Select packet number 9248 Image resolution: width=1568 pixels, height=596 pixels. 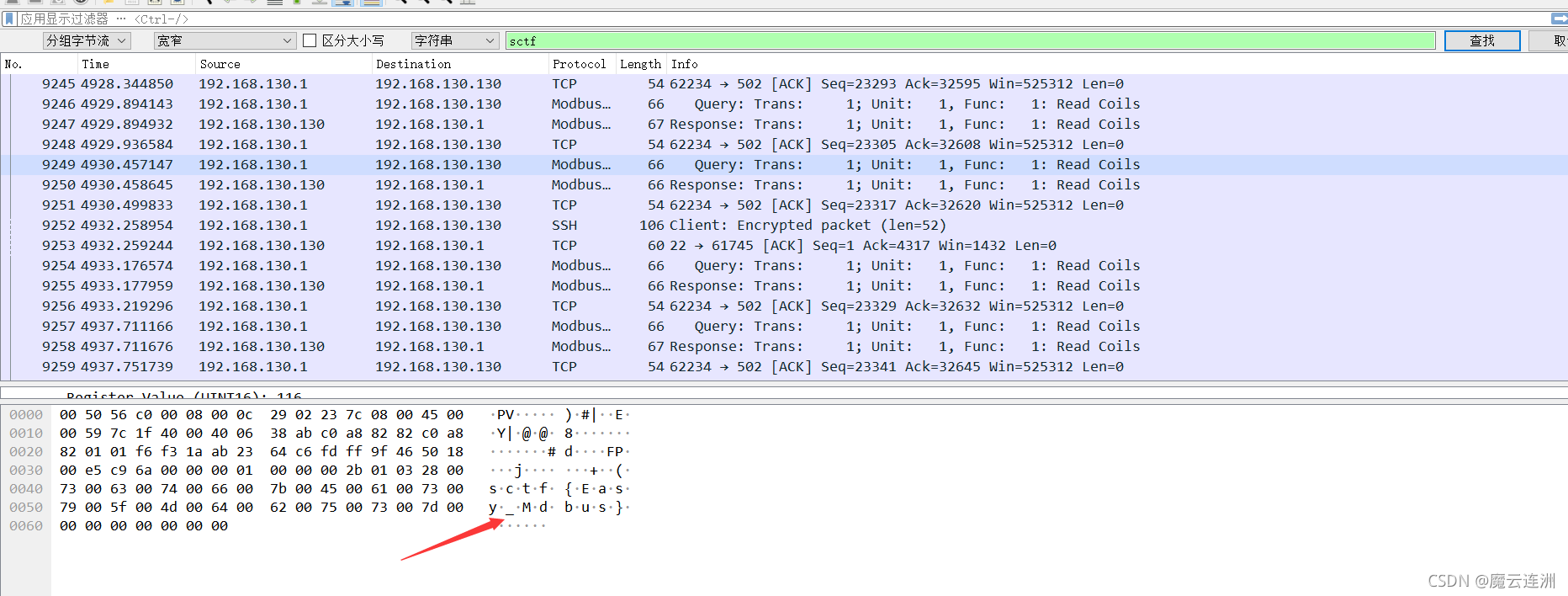click(784, 145)
